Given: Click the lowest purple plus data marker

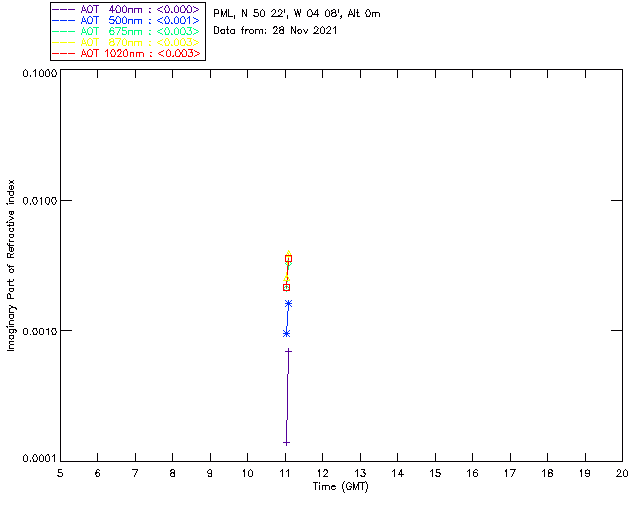Looking at the screenshot, I should pyautogui.click(x=286, y=443).
